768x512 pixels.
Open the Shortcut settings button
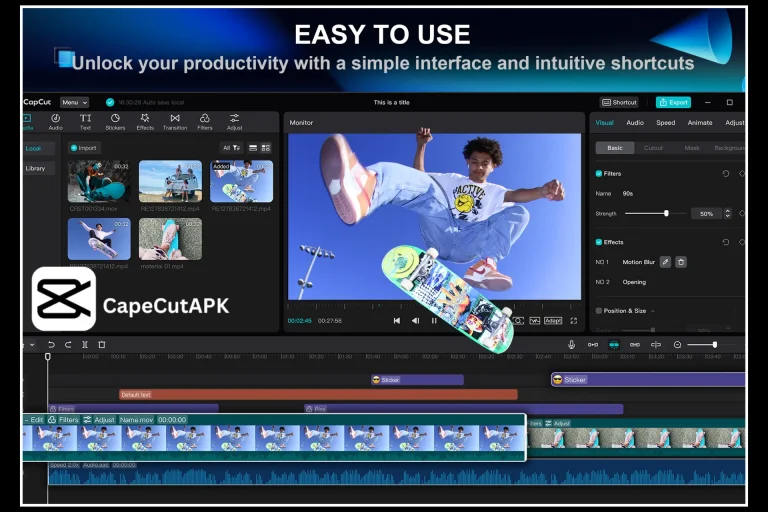click(x=620, y=102)
